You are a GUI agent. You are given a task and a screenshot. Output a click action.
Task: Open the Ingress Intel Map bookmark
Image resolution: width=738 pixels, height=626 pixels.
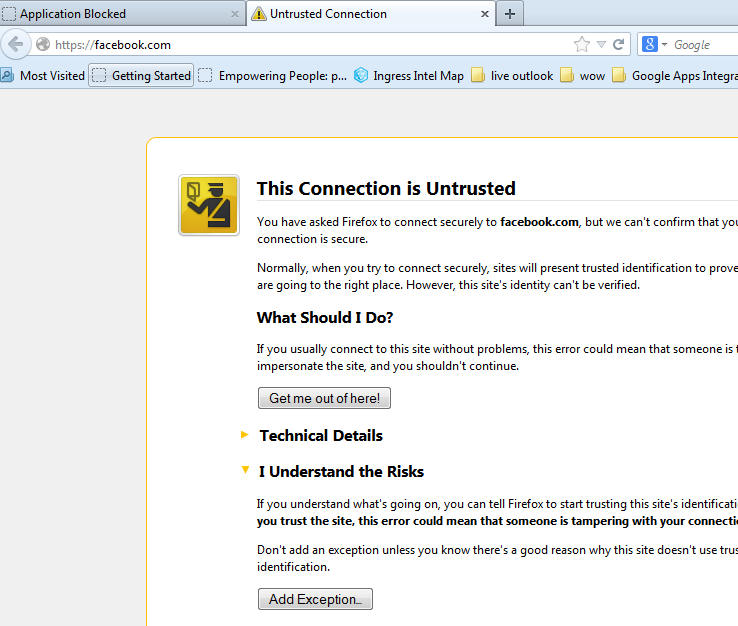click(x=409, y=76)
